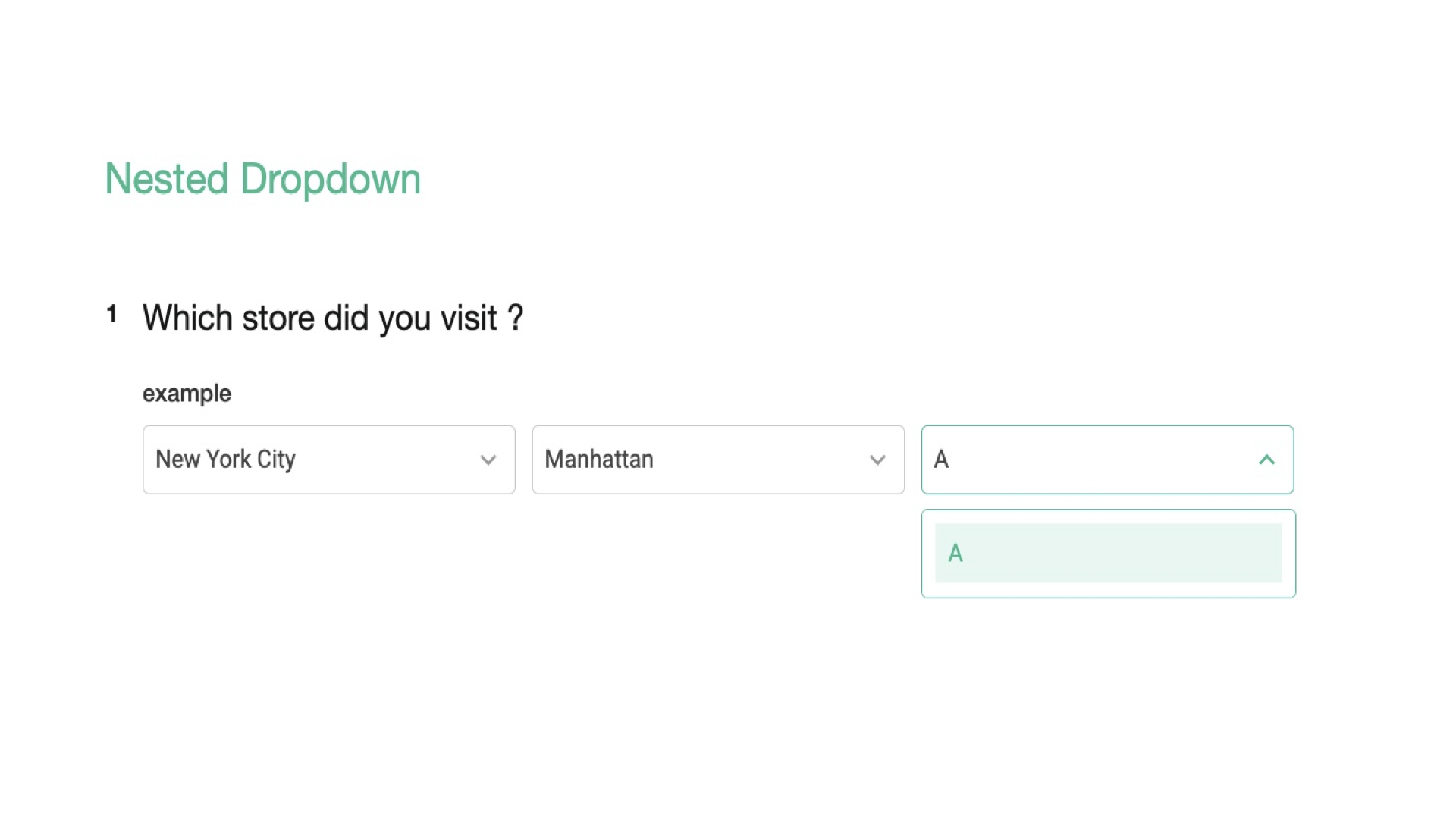Image resolution: width=1456 pixels, height=819 pixels.
Task: Click the word "Nested" in the heading
Action: [167, 180]
